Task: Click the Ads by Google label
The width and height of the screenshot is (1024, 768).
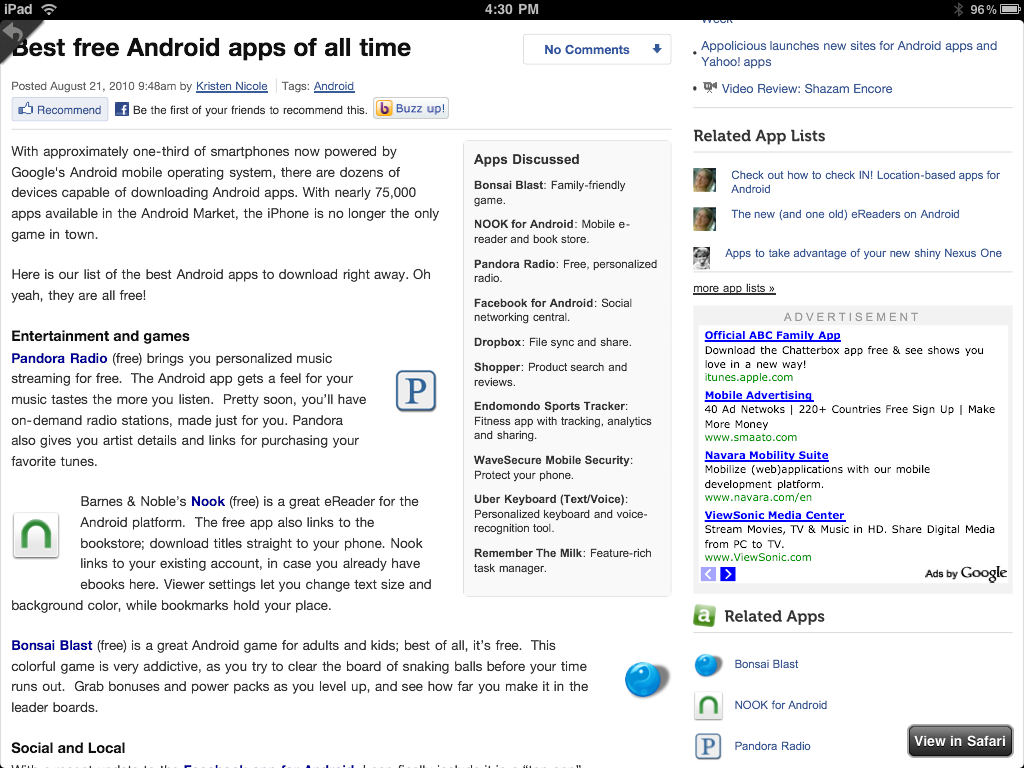Action: pos(966,573)
